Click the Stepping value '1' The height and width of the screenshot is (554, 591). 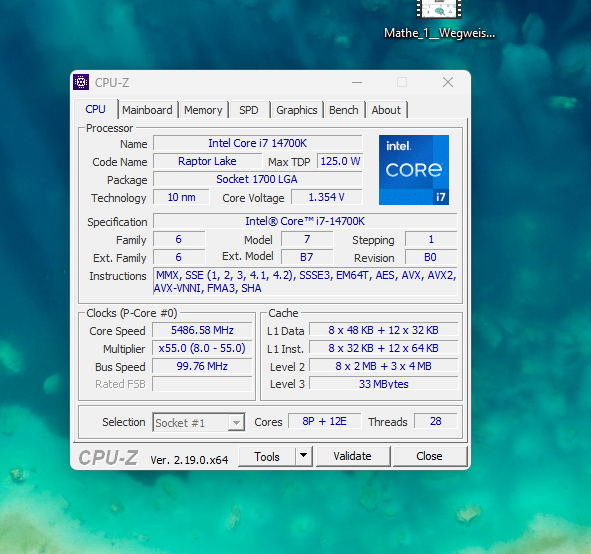point(431,239)
